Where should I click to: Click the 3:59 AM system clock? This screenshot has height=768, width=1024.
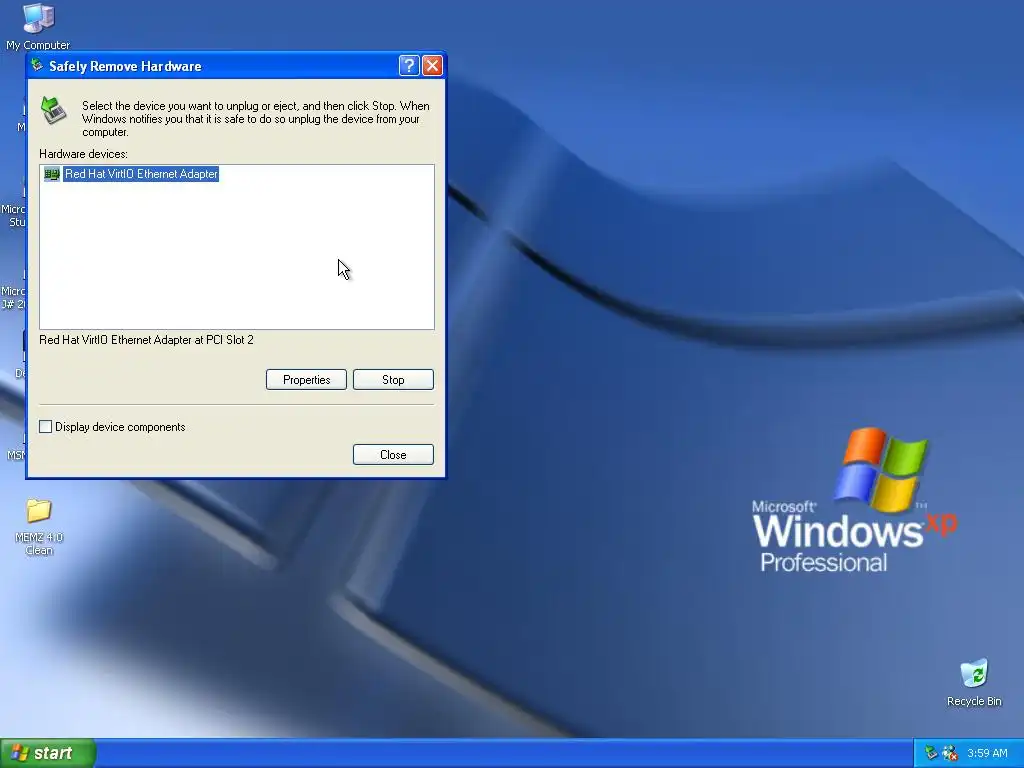987,753
